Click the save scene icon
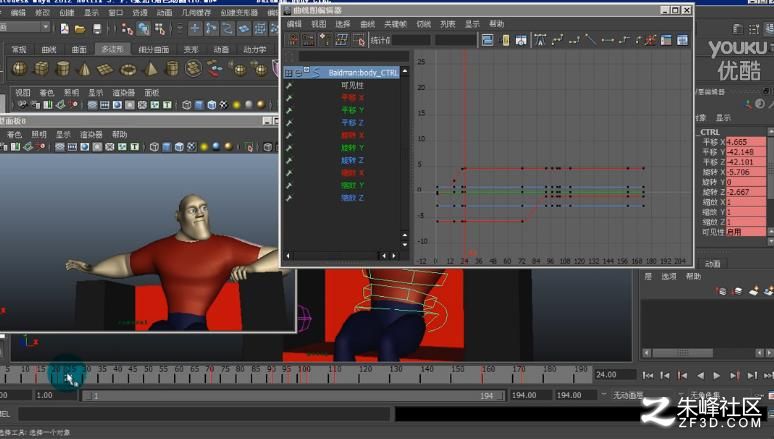The width and height of the screenshot is (774, 439). click(x=97, y=29)
